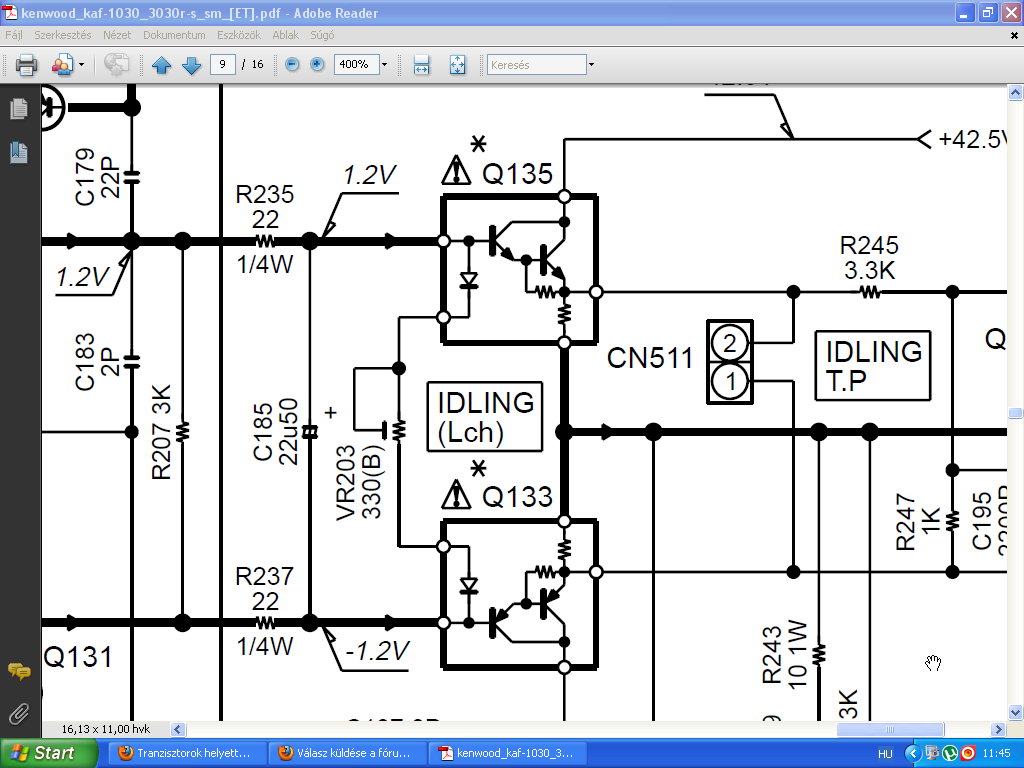Open the Fájl menu
This screenshot has width=1024, height=768.
point(14,35)
